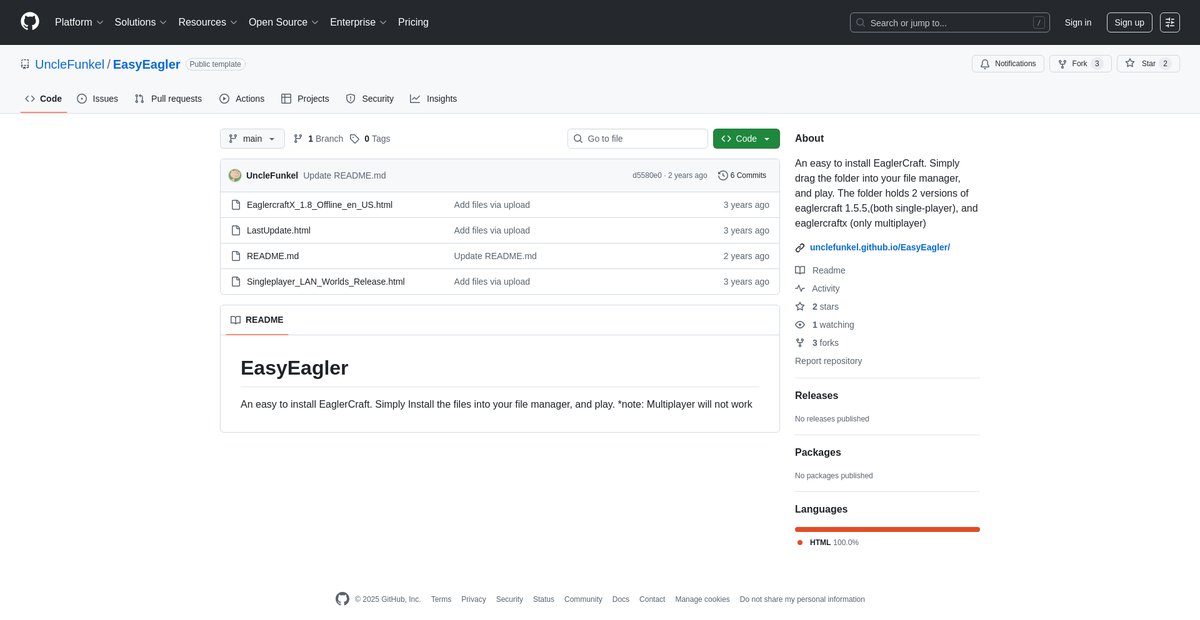Star the repository

pos(1147,63)
